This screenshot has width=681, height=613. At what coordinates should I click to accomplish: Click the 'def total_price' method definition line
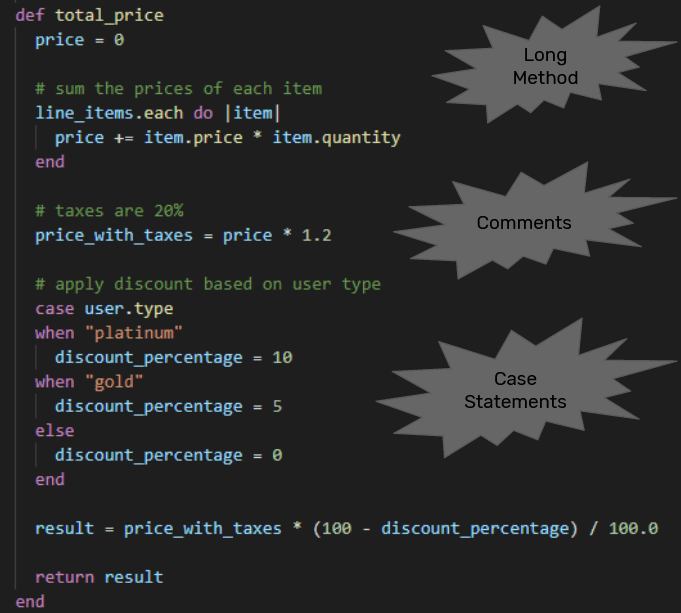tap(89, 16)
